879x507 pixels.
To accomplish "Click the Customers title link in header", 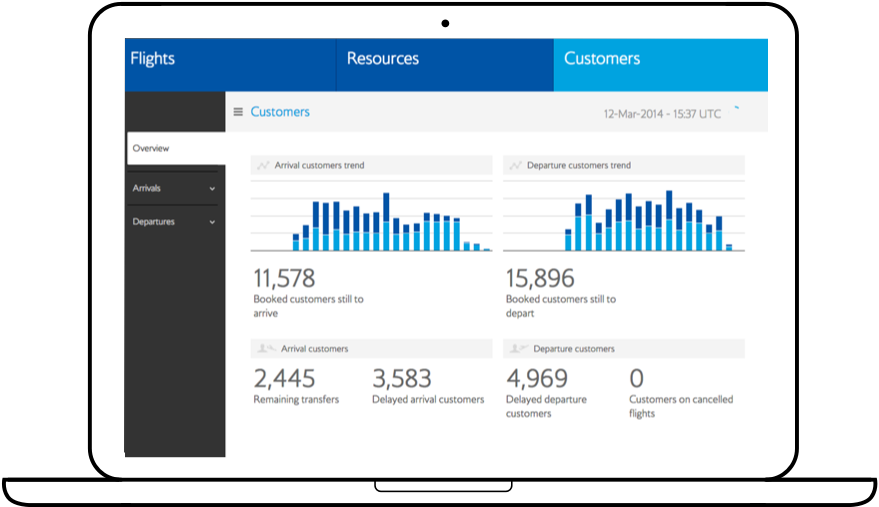I will (280, 112).
